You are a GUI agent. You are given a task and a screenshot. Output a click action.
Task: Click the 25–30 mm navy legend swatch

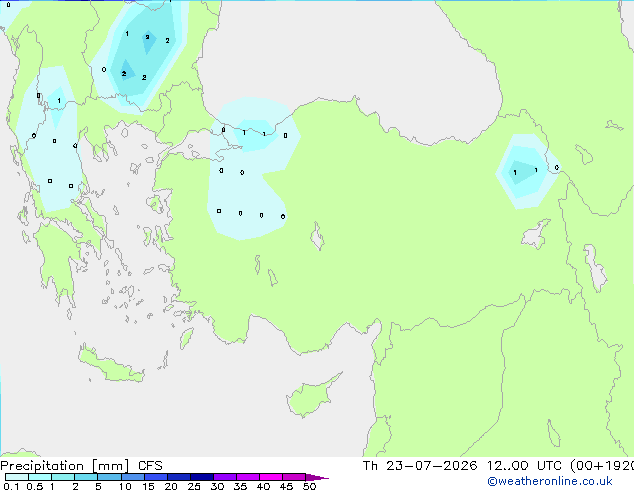(x=201, y=477)
